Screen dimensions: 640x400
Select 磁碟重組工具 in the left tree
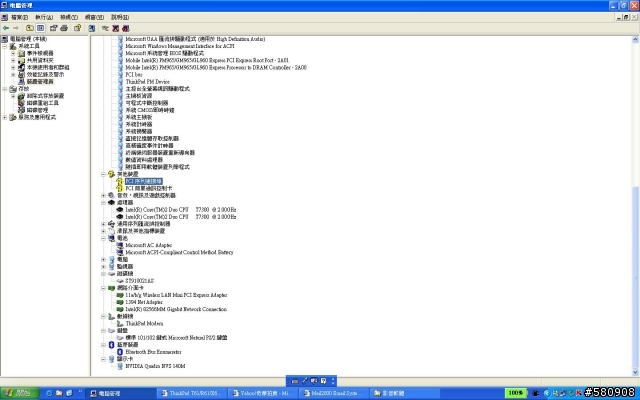(42, 103)
